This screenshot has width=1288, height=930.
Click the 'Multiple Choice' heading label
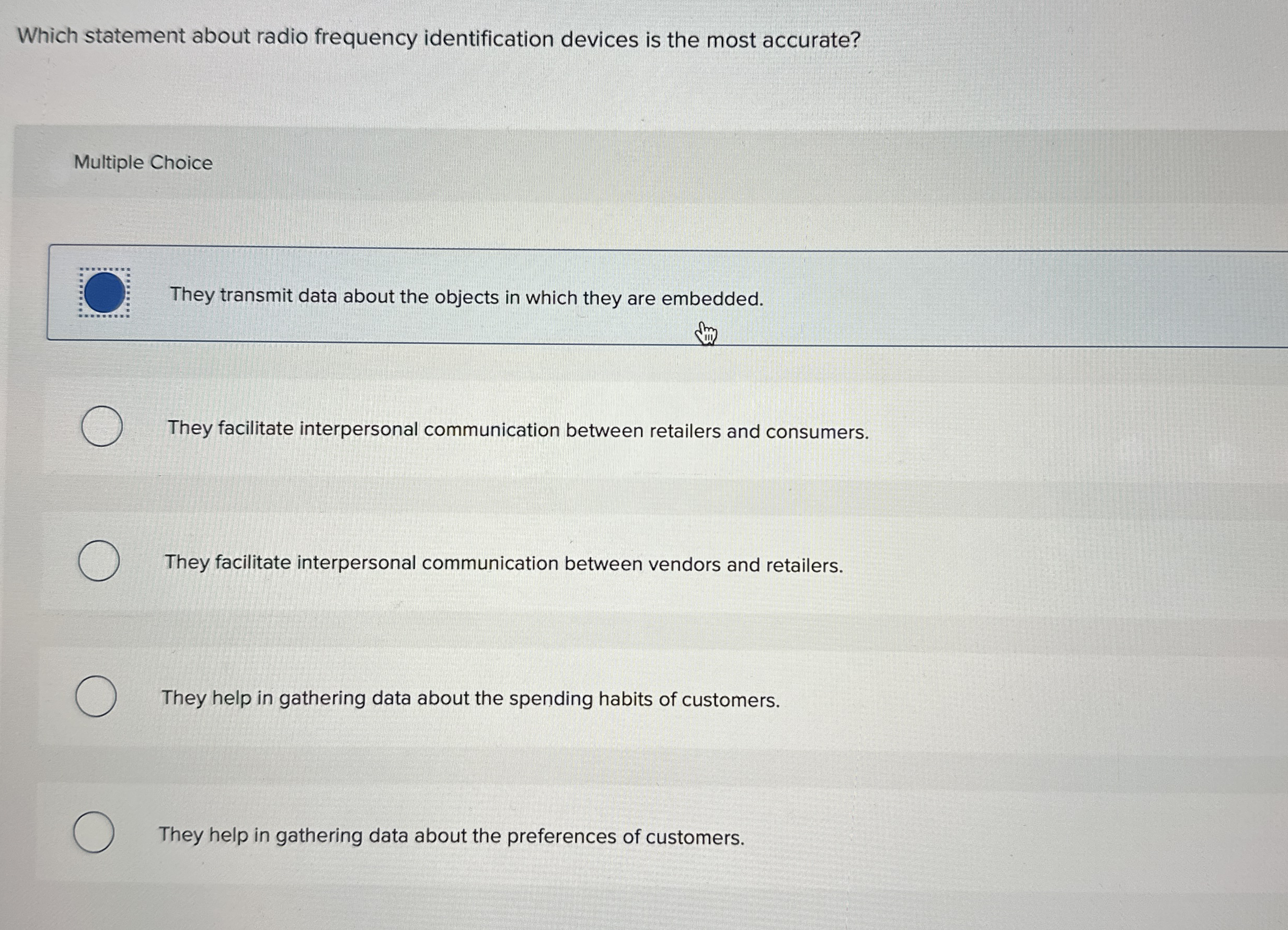click(143, 163)
